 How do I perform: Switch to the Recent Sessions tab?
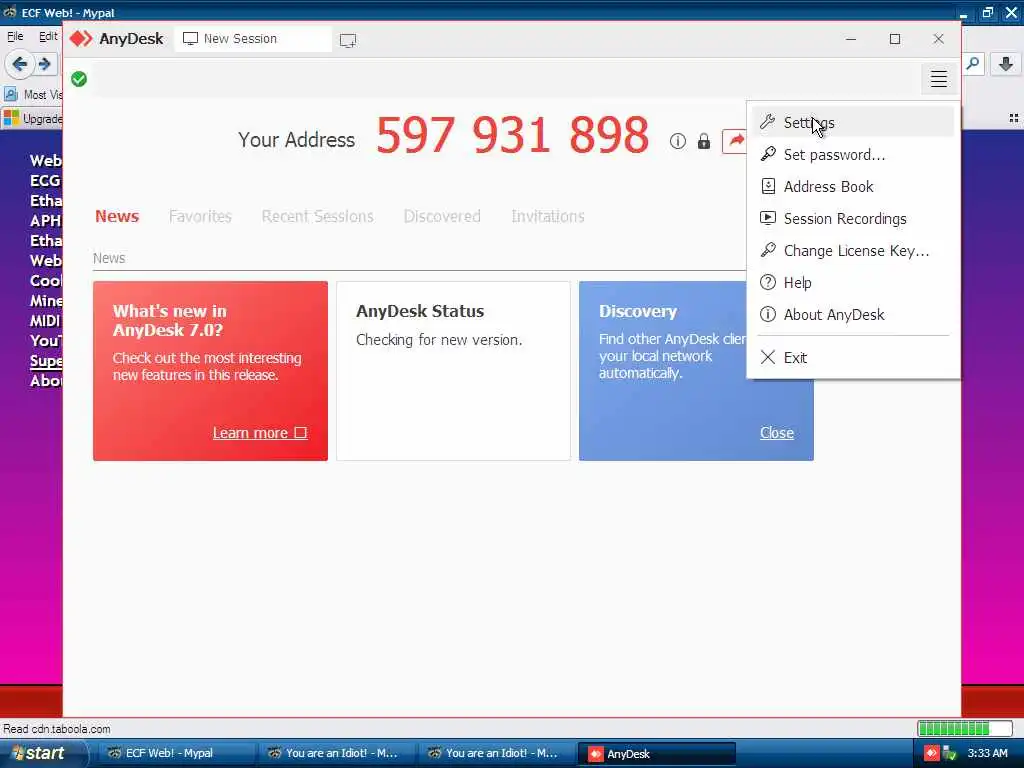tap(317, 216)
